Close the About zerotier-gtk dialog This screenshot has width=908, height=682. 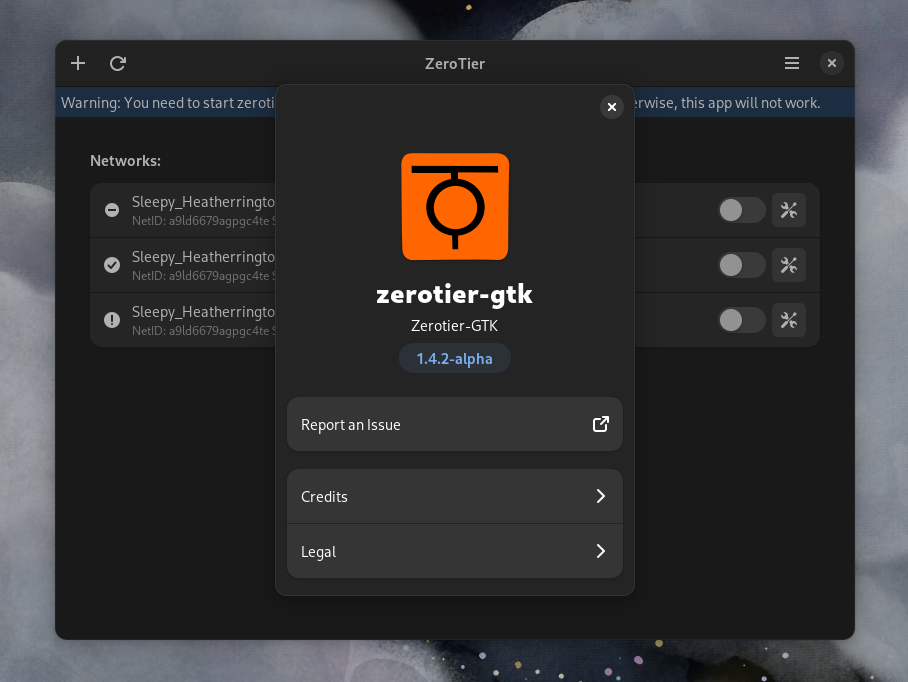(612, 107)
